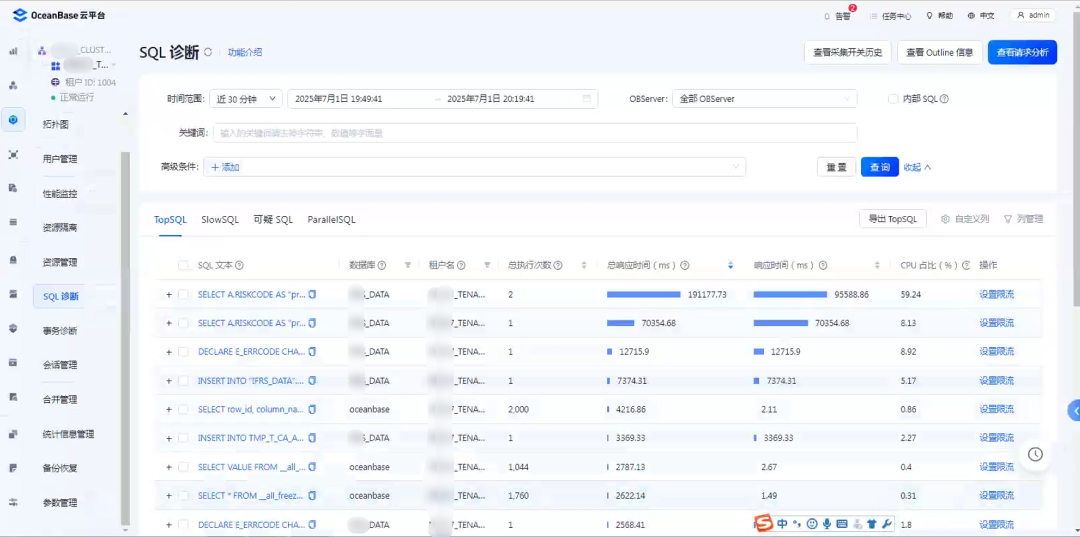
Task: Sort by 总响应时间 (ms) column arrows
Action: tap(730, 265)
